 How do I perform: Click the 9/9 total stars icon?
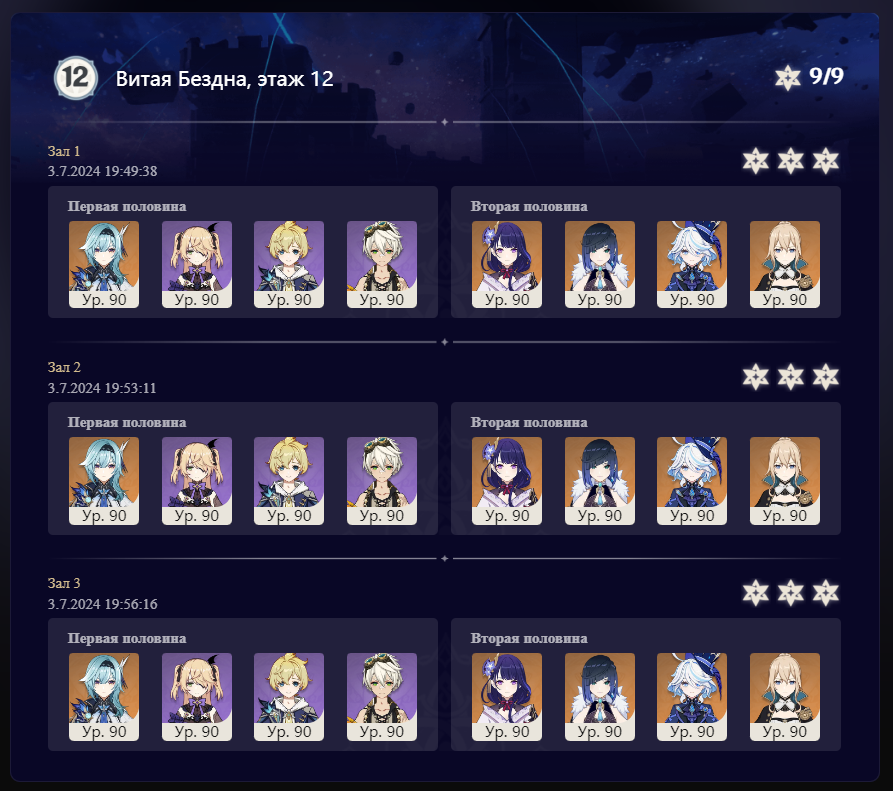(788, 77)
